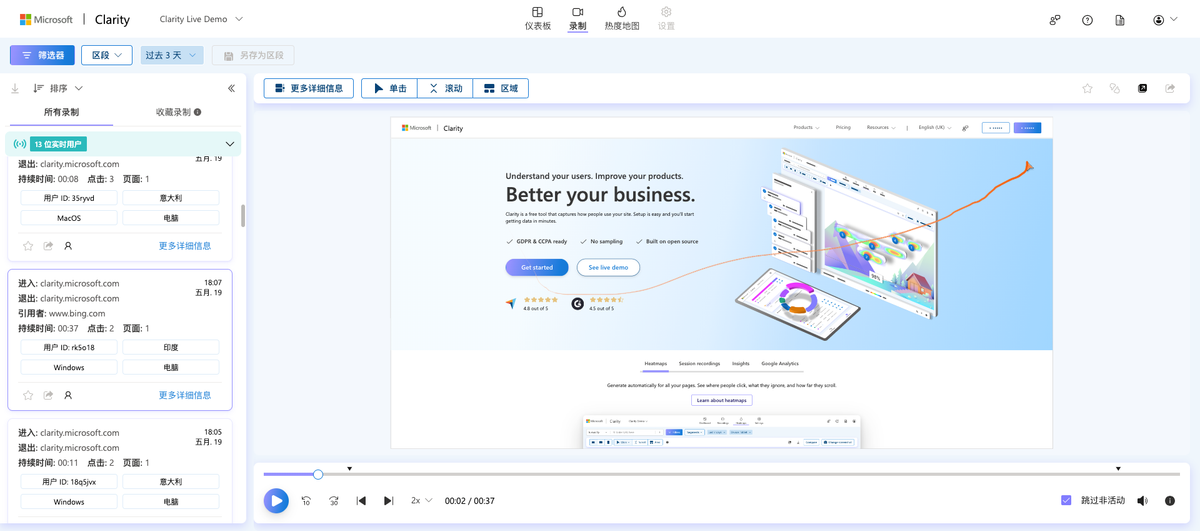Play the session recording
Image resolution: width=1200 pixels, height=531 pixels.
coord(276,501)
